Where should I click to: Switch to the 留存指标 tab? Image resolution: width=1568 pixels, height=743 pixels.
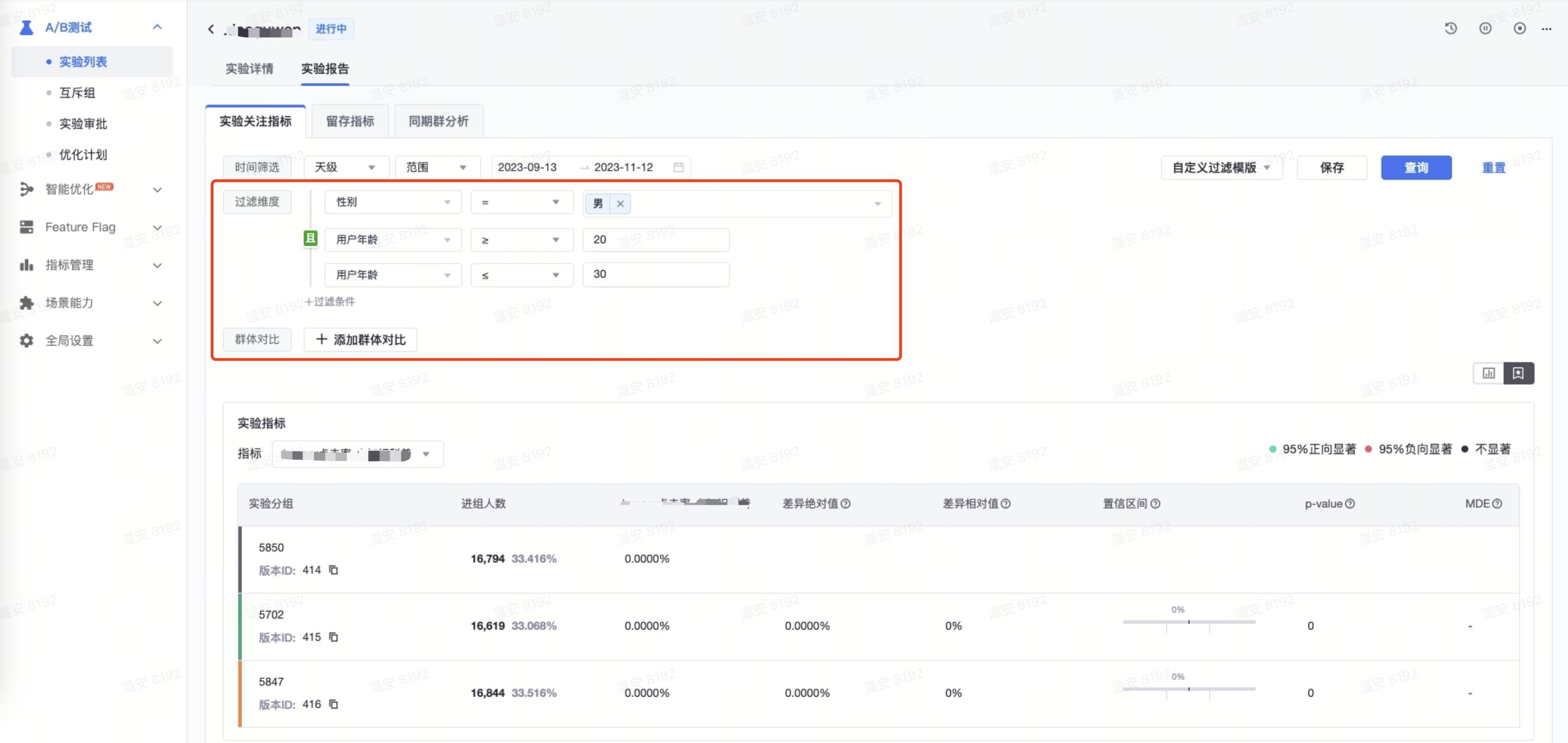point(350,121)
